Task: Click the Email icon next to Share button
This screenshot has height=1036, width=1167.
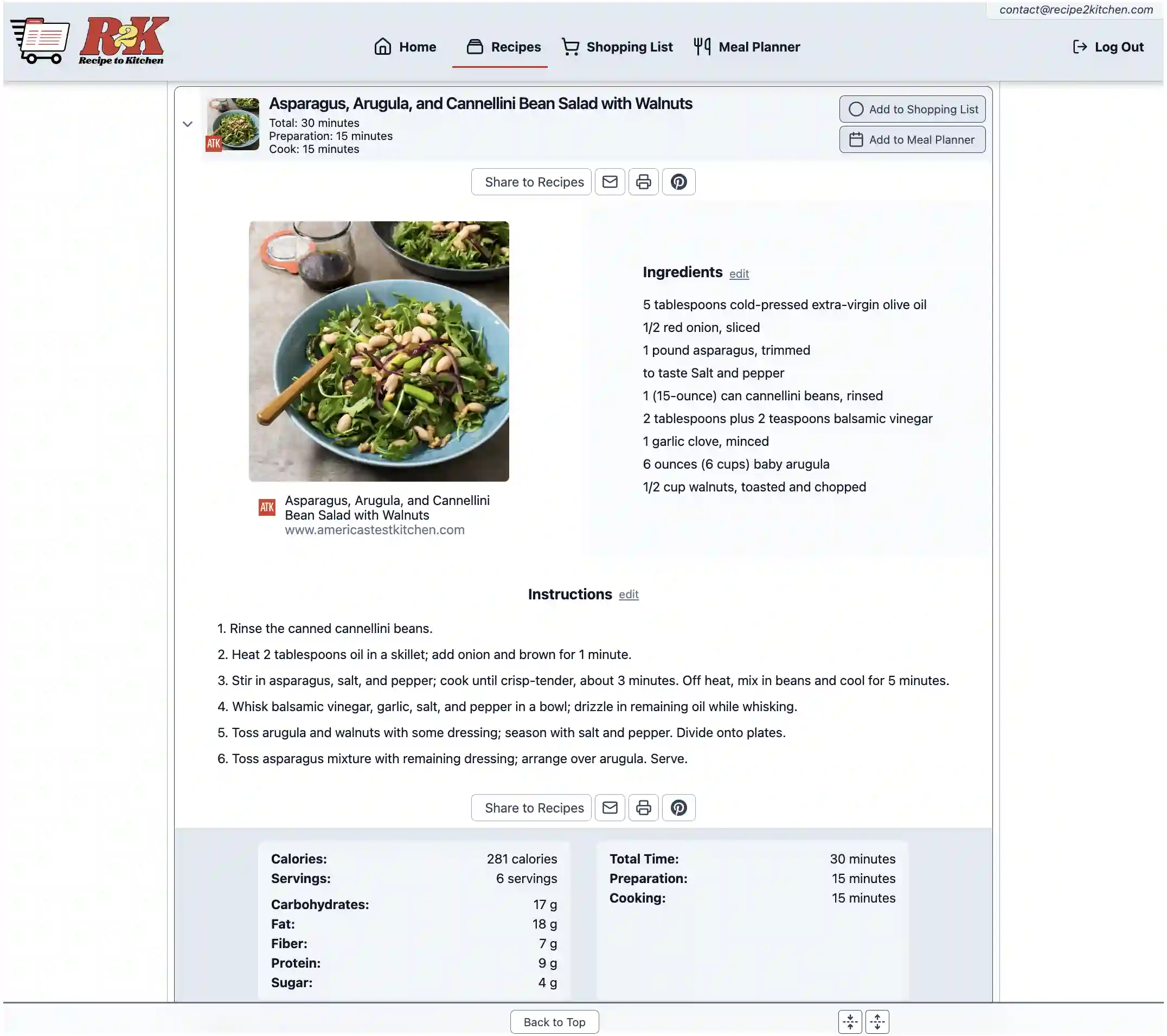Action: 610,182
